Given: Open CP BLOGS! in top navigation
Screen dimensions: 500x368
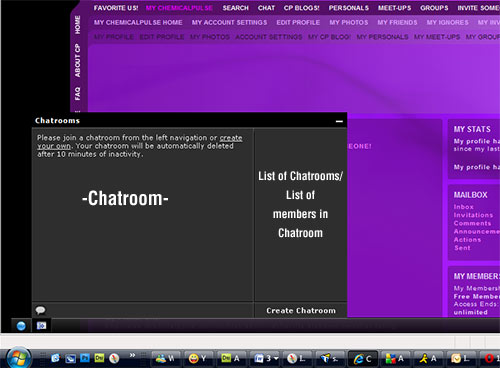Looking at the screenshot, I should [302, 8].
